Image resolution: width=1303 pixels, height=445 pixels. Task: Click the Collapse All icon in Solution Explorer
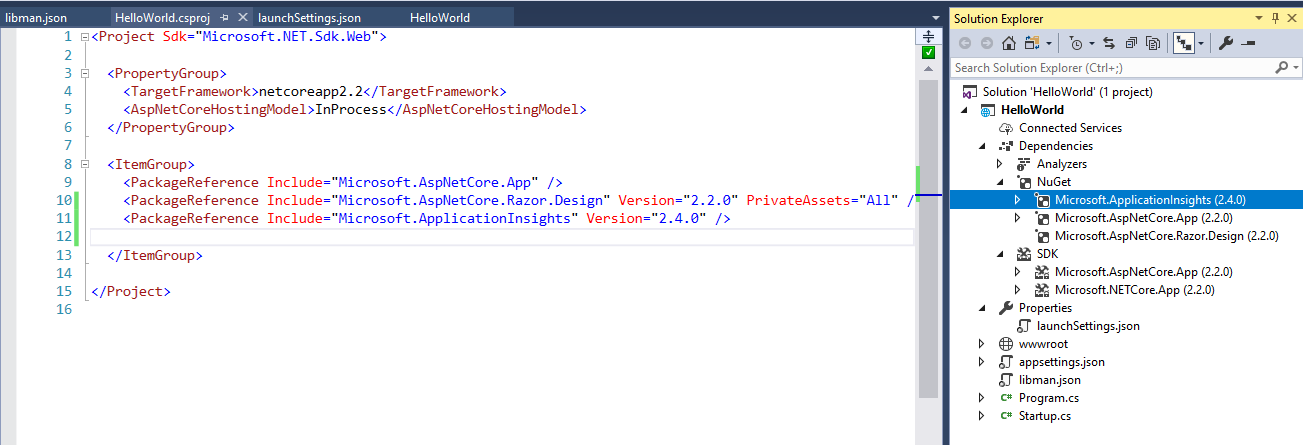1131,44
